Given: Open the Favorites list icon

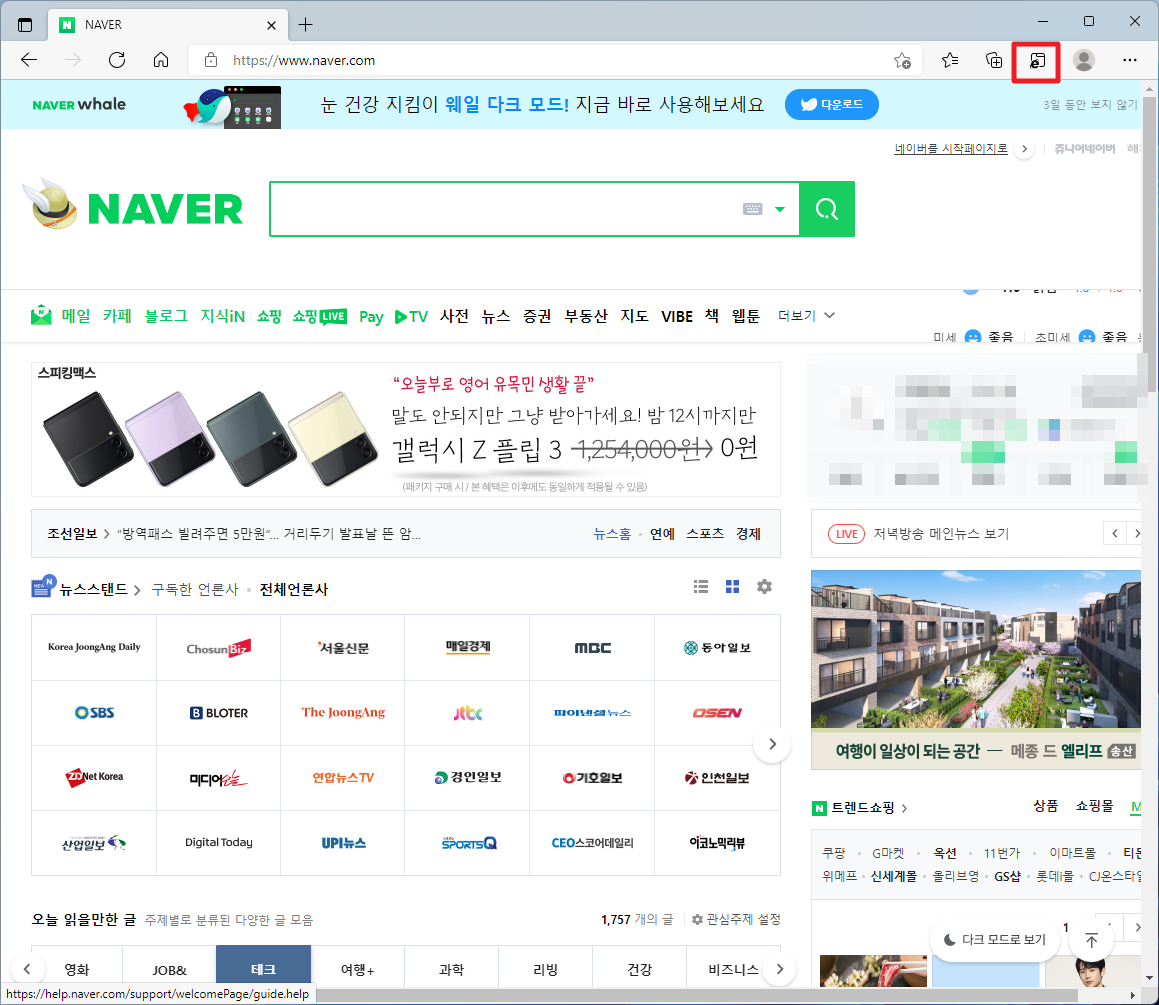Looking at the screenshot, I should pos(950,61).
